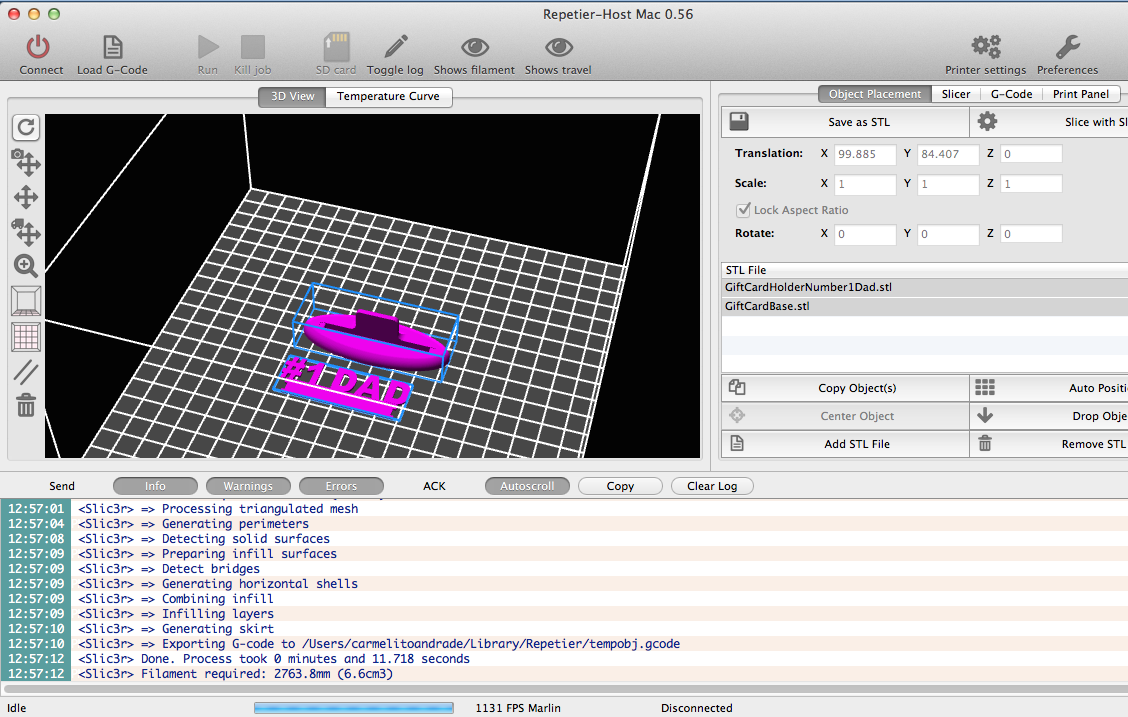Screen dimensions: 1128x717
Task: Click the STL File column header
Action: (x=924, y=270)
